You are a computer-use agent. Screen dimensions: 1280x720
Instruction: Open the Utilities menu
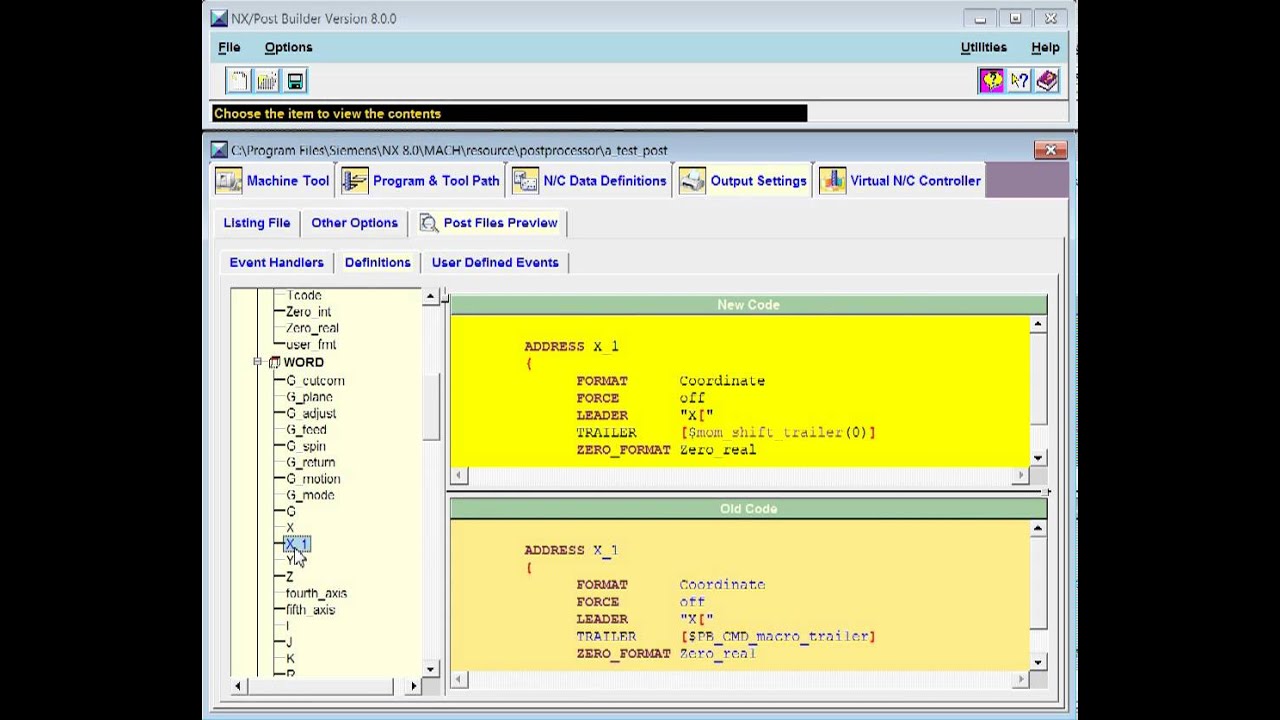tap(984, 47)
